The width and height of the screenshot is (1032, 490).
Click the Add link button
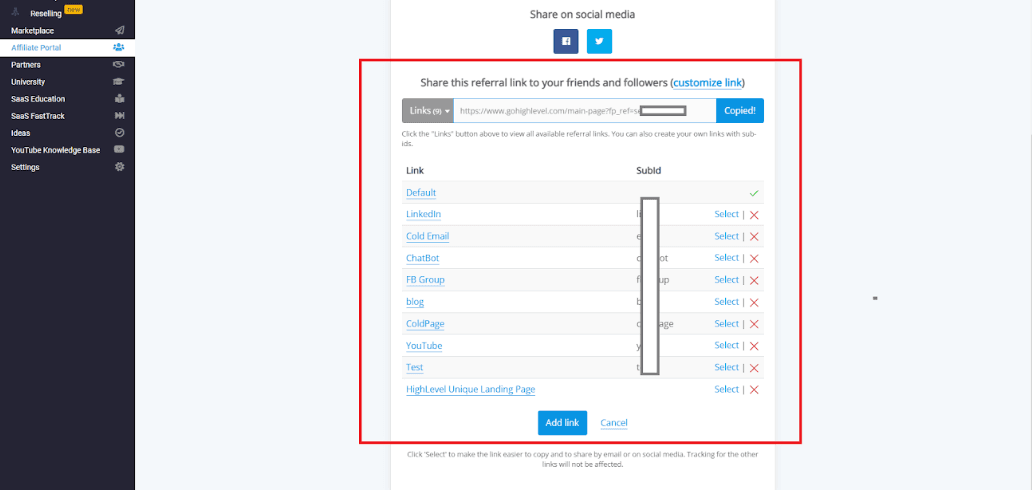click(562, 423)
